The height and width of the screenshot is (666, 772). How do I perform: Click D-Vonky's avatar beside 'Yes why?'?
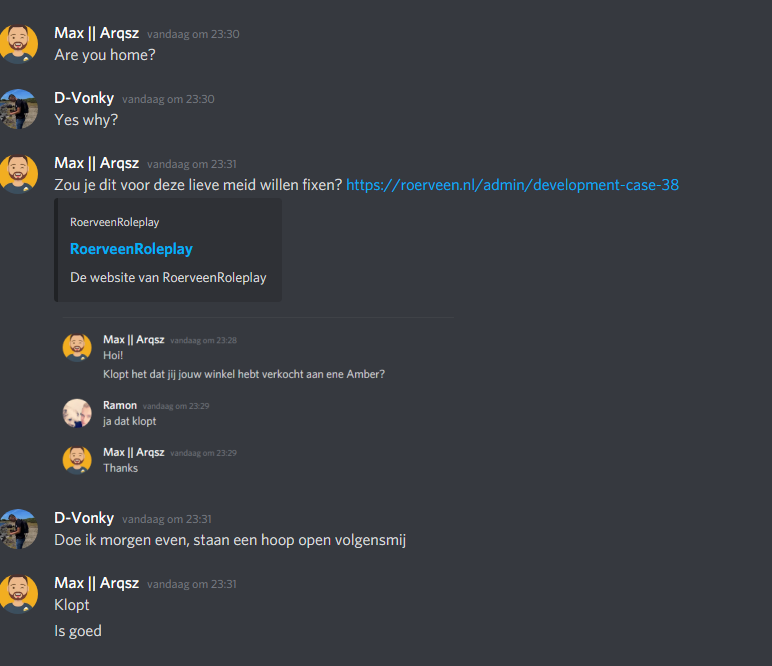click(x=19, y=109)
